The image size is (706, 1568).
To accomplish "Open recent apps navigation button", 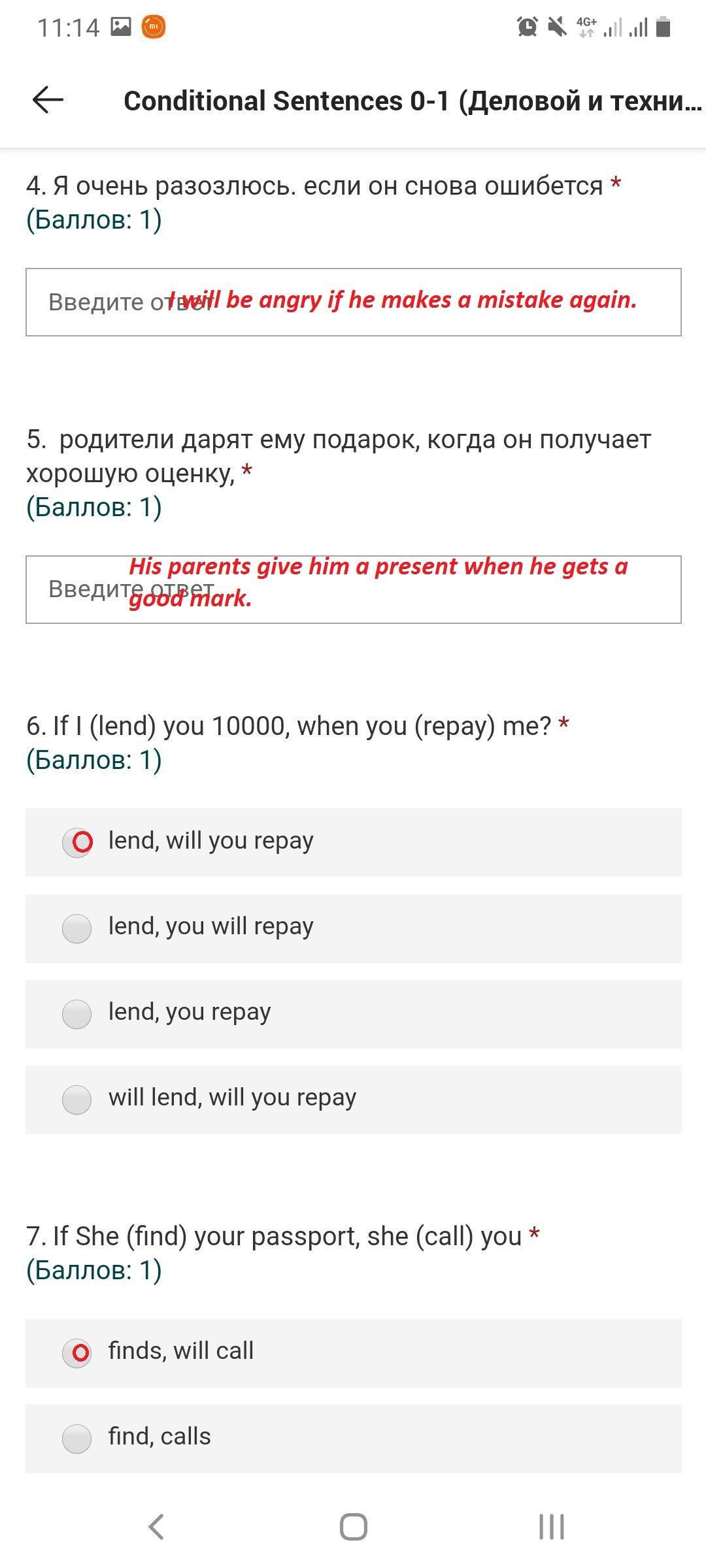I will point(551,1527).
